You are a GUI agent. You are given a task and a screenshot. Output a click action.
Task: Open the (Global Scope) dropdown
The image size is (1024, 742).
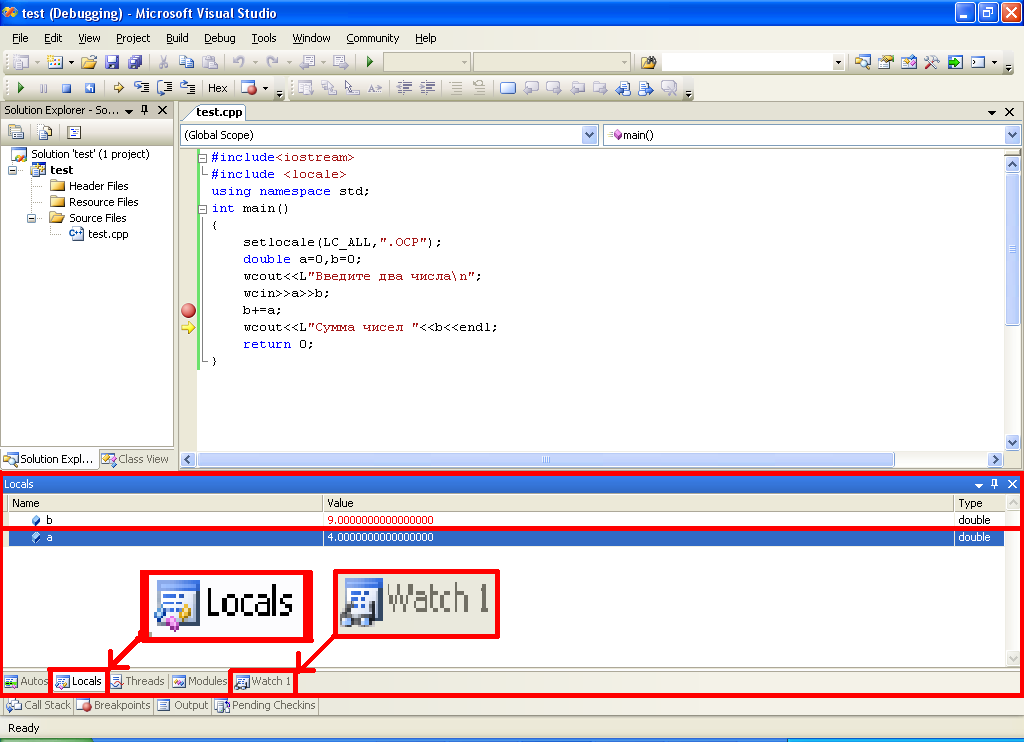(589, 135)
